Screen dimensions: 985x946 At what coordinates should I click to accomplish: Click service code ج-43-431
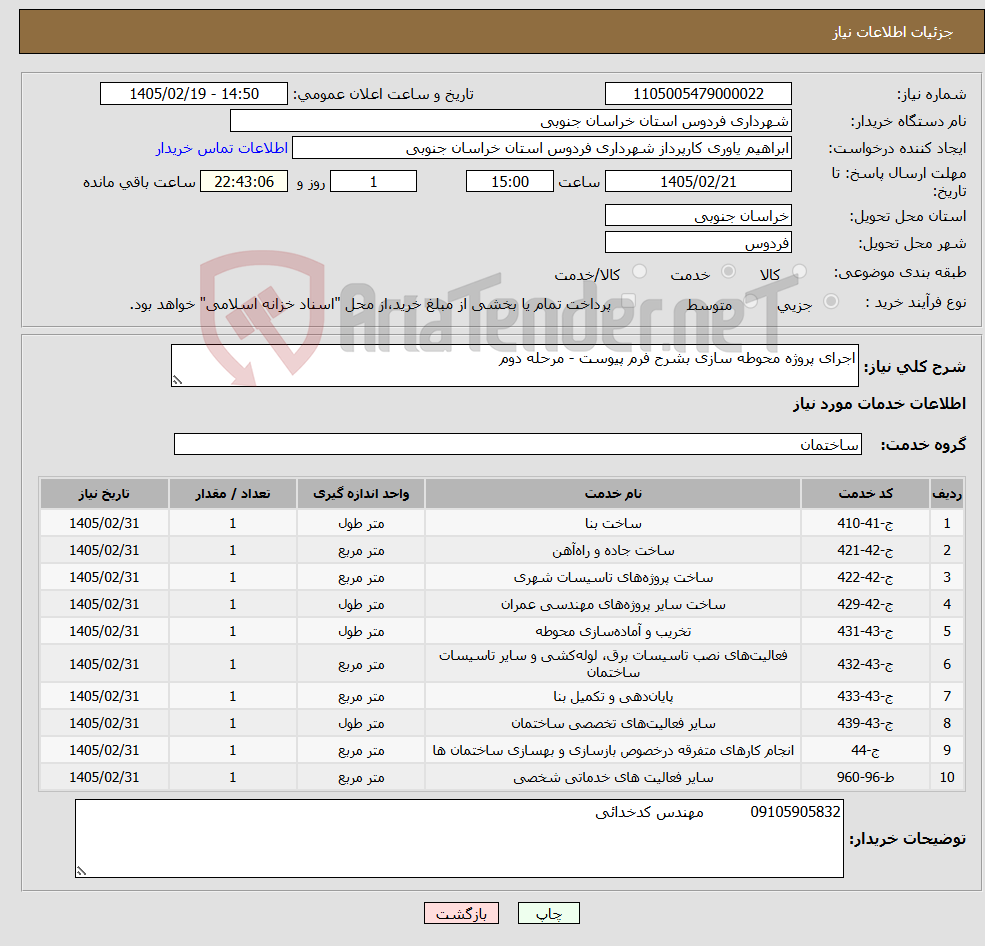tap(865, 631)
